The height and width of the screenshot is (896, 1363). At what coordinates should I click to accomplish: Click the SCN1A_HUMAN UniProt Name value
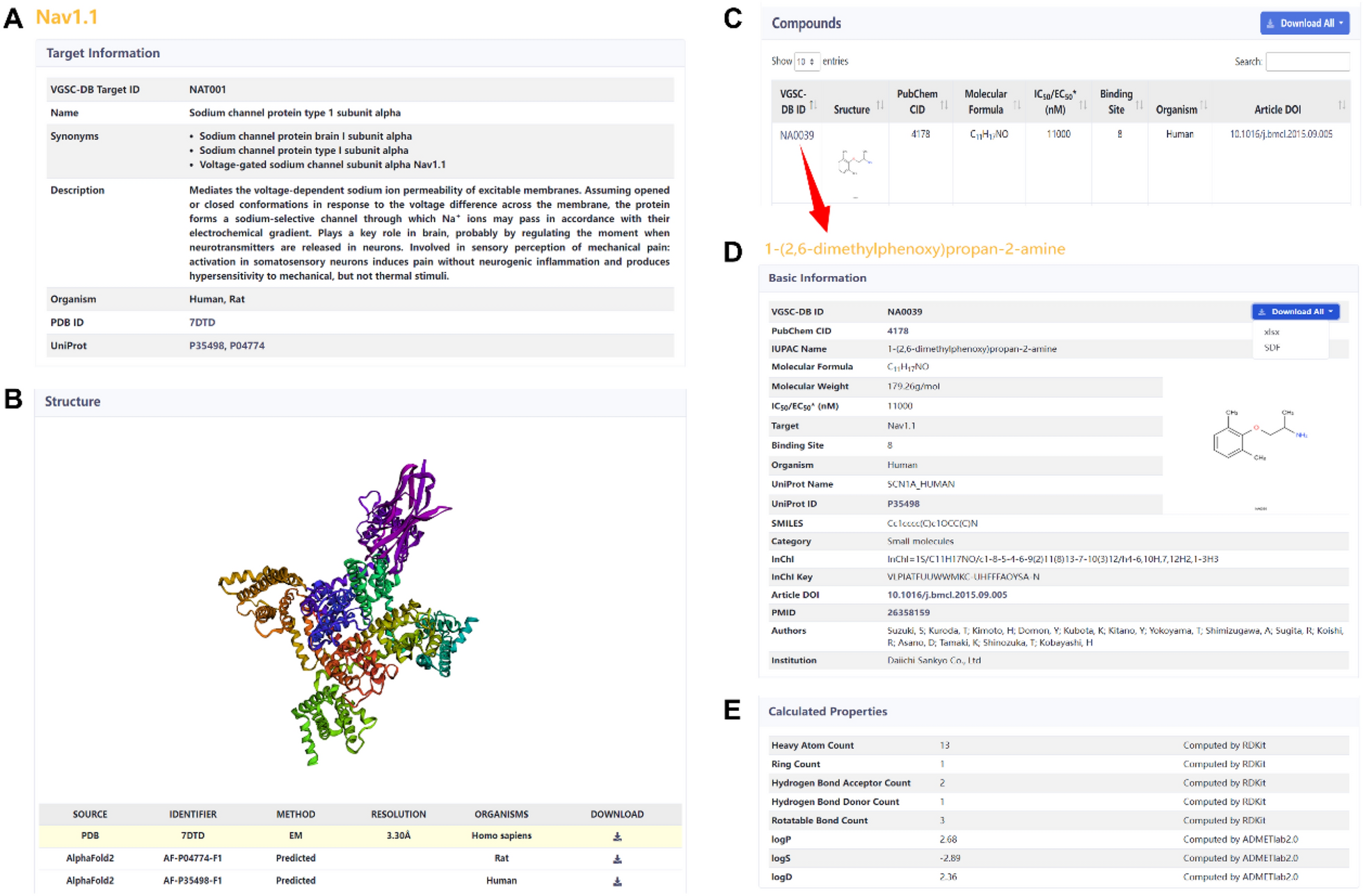920,484
